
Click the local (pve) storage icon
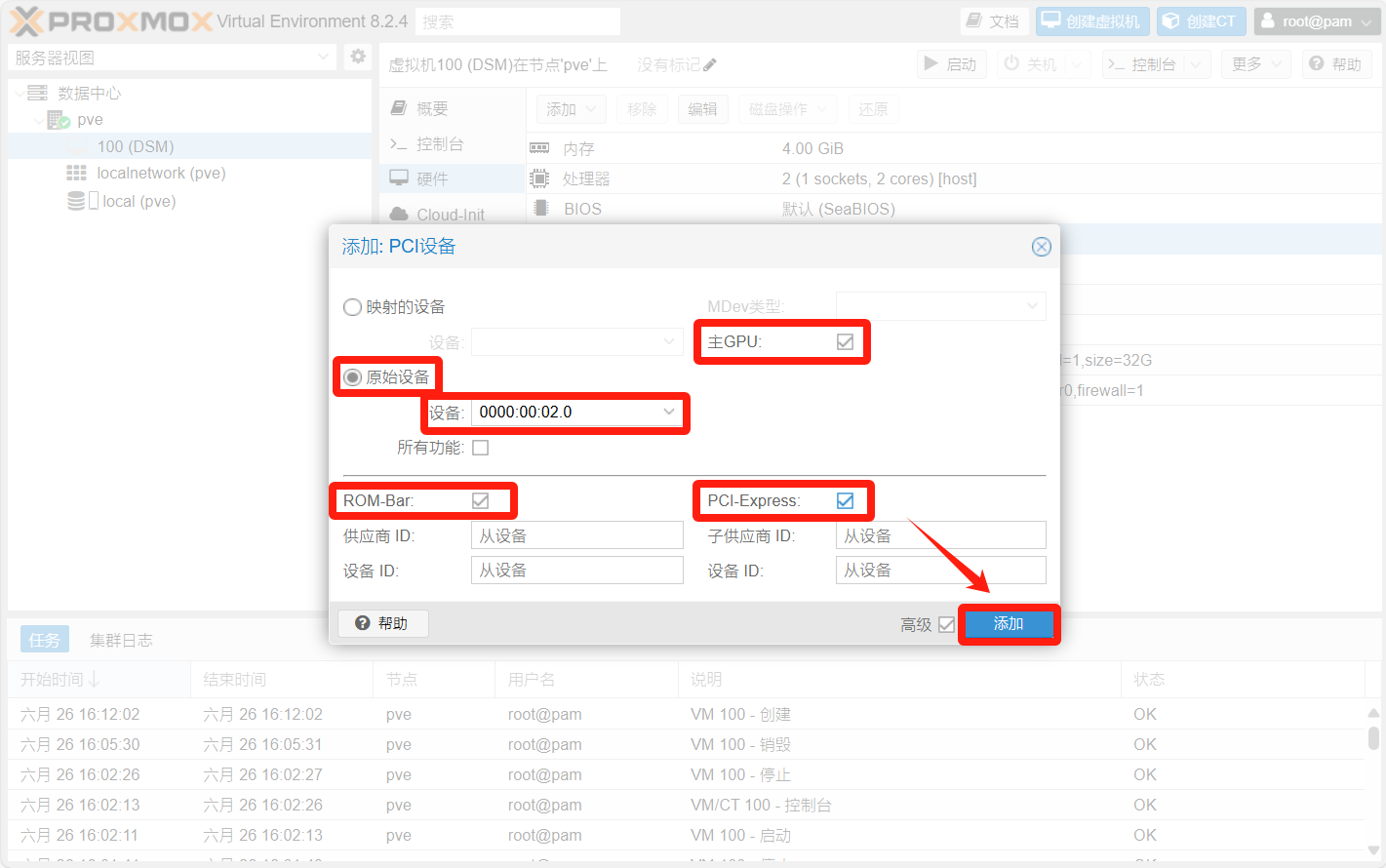(x=76, y=201)
